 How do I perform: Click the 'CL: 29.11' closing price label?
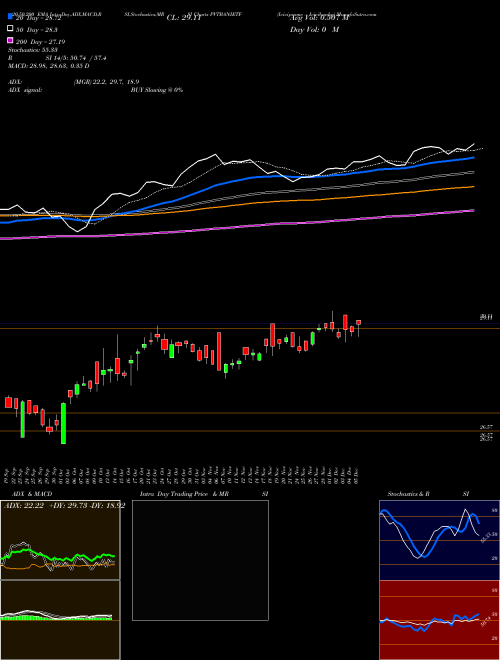pos(184,18)
